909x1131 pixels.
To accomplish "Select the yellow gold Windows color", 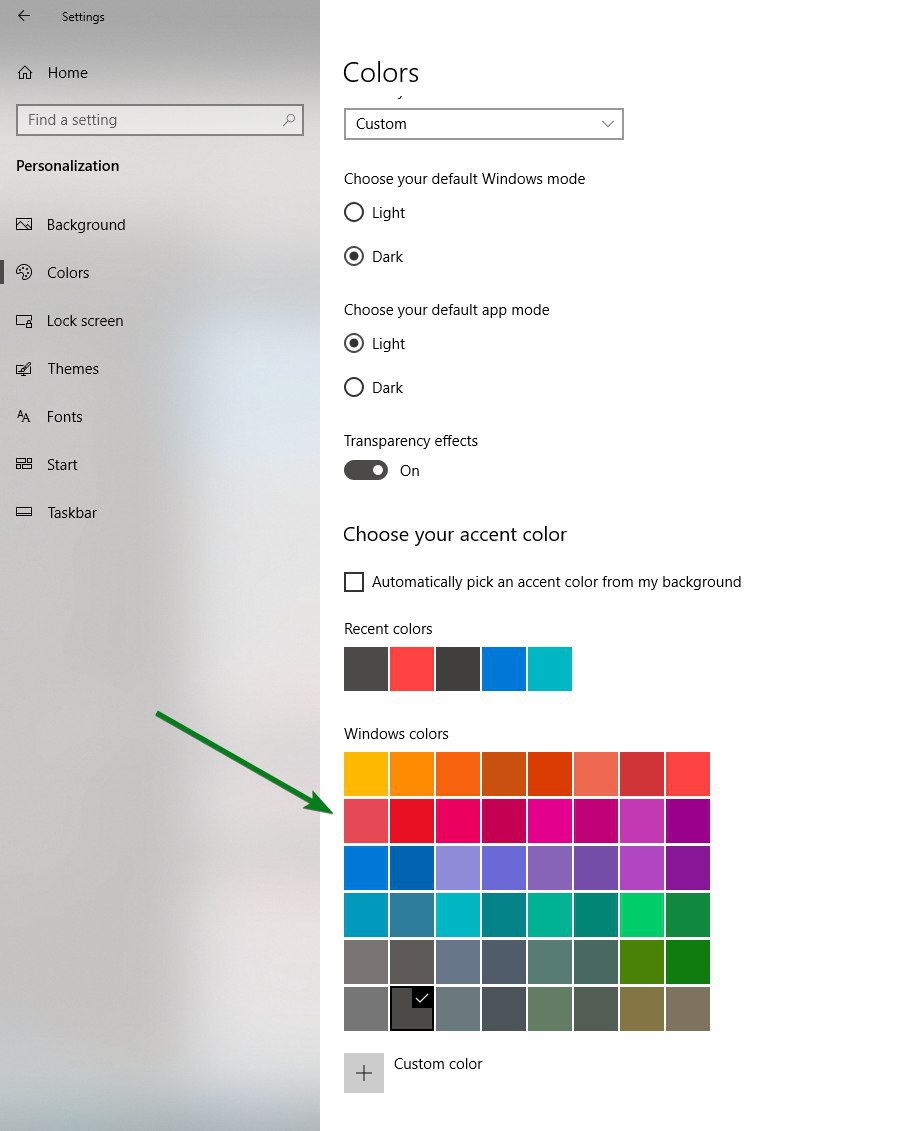I will click(366, 774).
